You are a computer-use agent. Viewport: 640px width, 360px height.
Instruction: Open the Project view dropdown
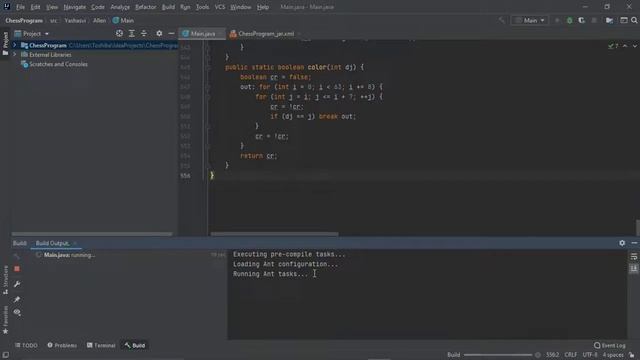[x=32, y=33]
